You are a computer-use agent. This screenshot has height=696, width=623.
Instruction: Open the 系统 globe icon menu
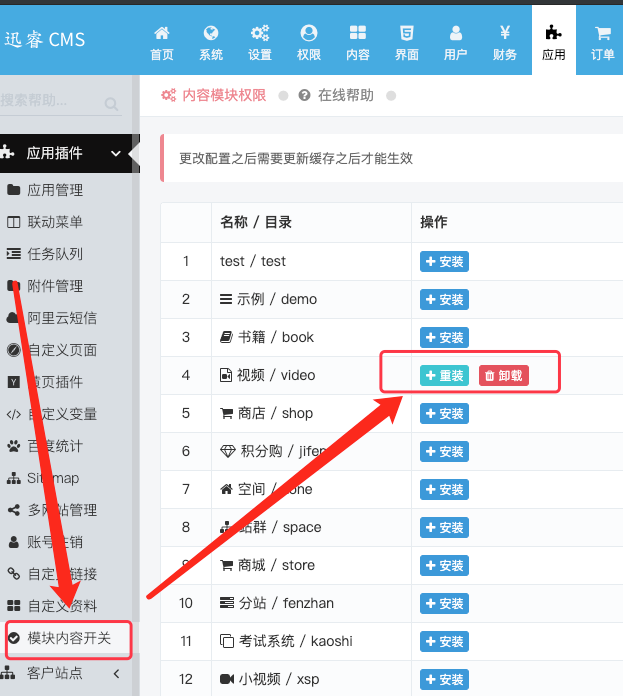click(211, 43)
